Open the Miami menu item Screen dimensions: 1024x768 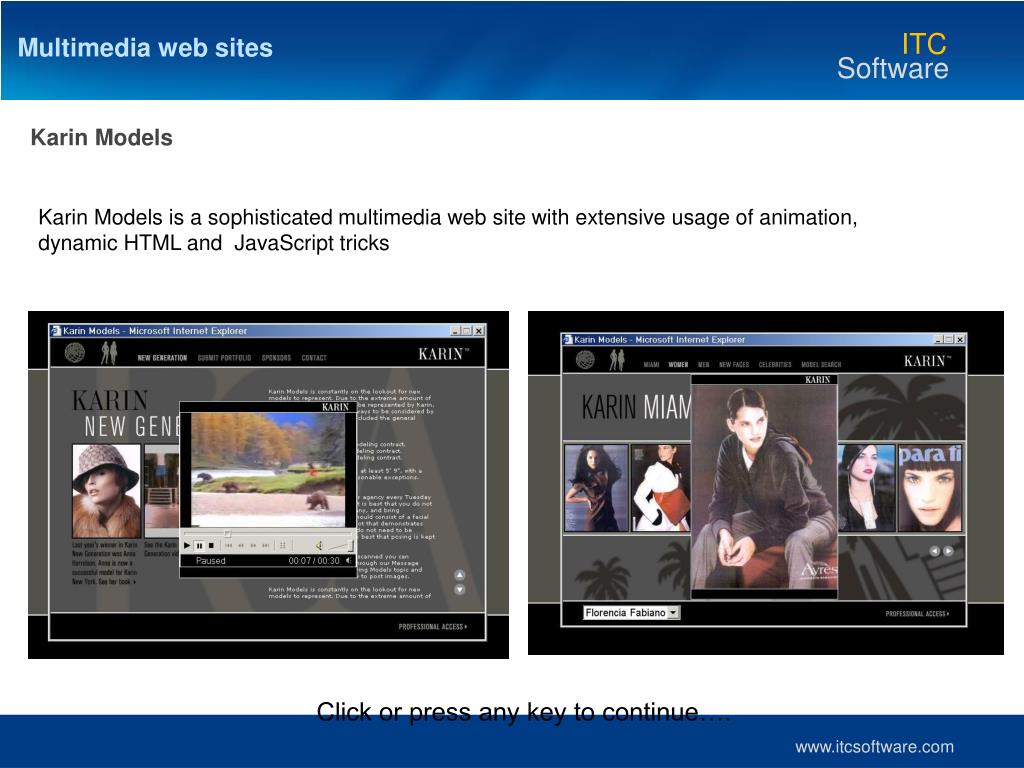pos(651,364)
